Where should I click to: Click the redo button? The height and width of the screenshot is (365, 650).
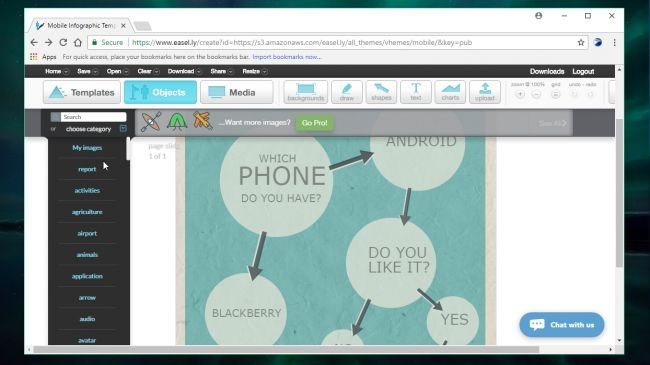coord(590,95)
